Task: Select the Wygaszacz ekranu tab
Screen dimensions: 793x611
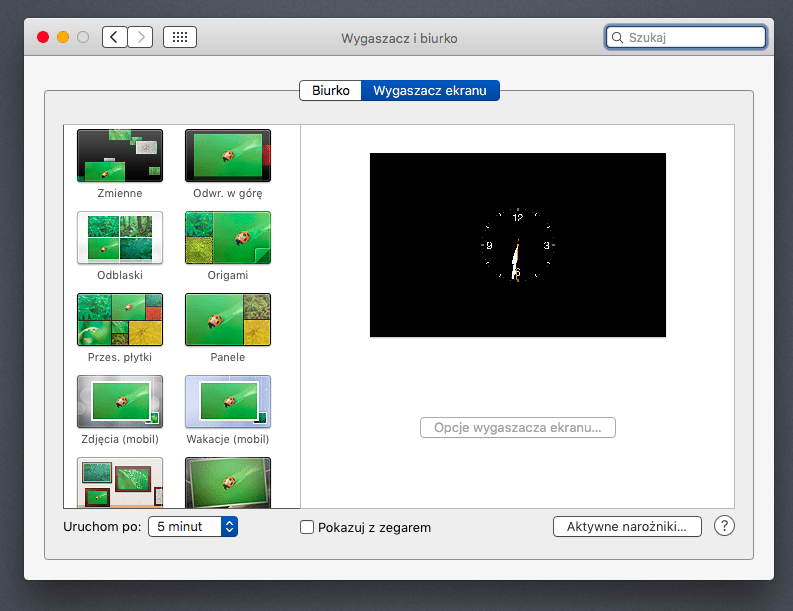Action: click(430, 90)
